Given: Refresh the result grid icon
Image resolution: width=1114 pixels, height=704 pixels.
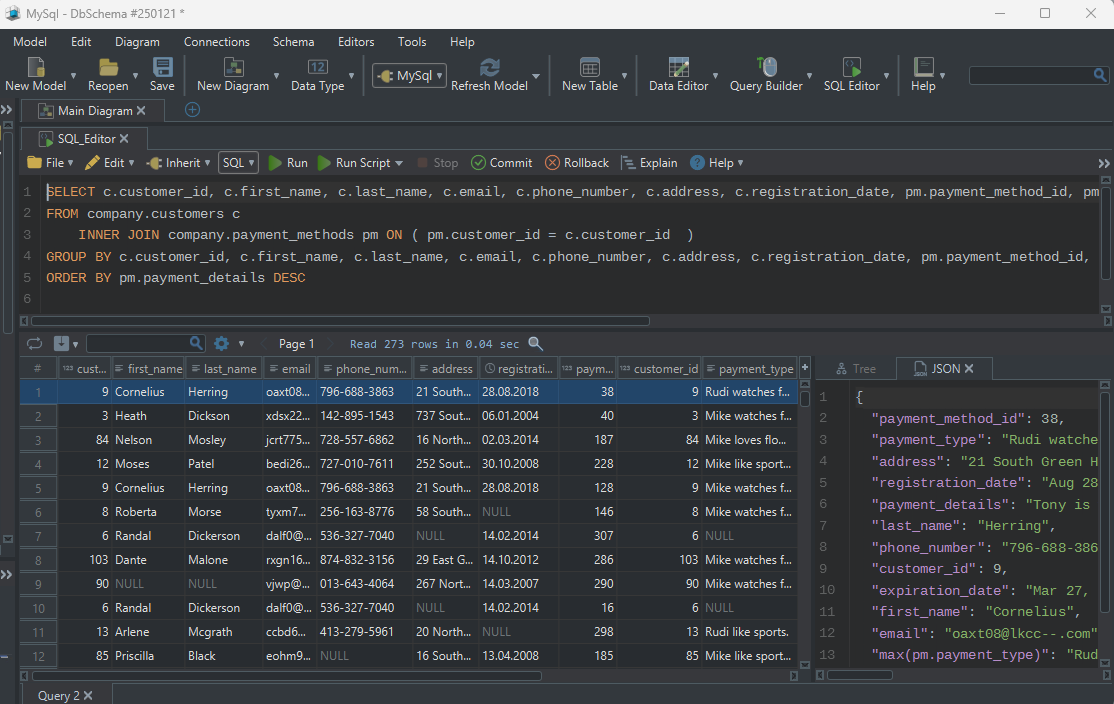Looking at the screenshot, I should click(34, 344).
